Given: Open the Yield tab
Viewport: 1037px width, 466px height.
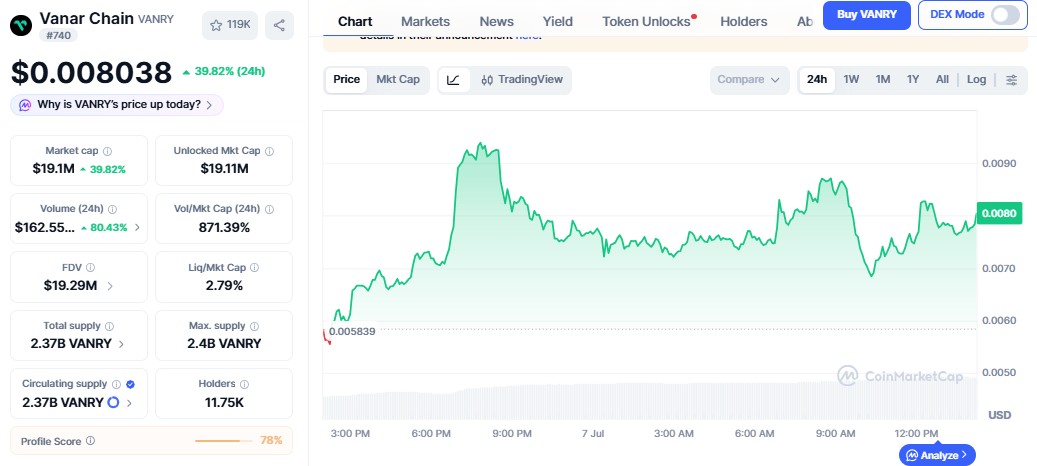Looking at the screenshot, I should tap(558, 22).
